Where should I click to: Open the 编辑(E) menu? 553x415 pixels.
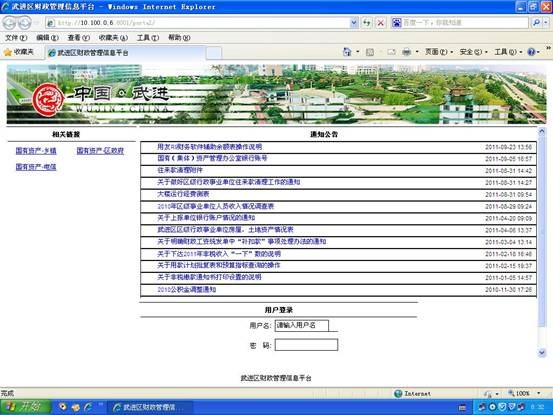point(47,37)
